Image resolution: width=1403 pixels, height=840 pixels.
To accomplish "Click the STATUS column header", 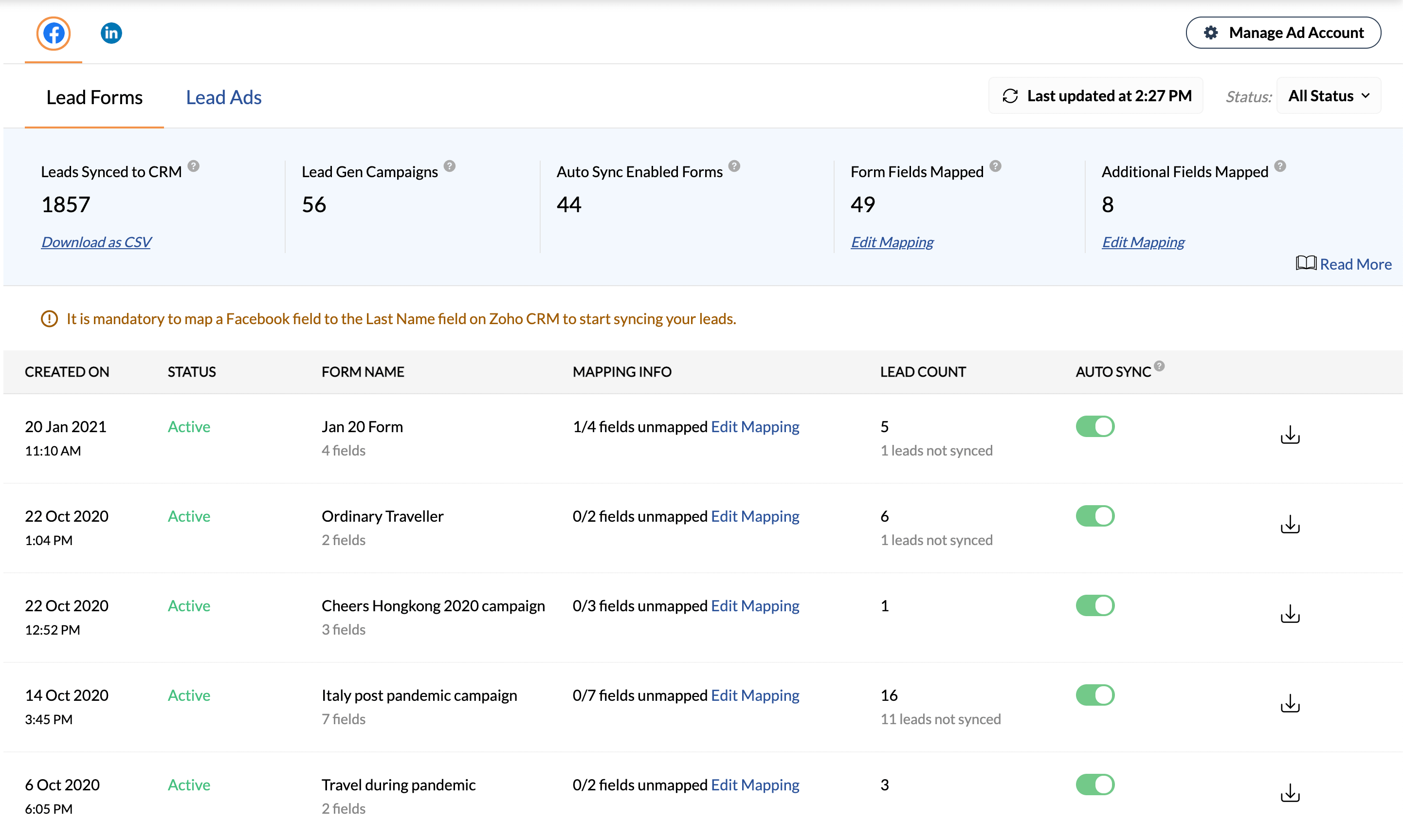I will (191, 372).
